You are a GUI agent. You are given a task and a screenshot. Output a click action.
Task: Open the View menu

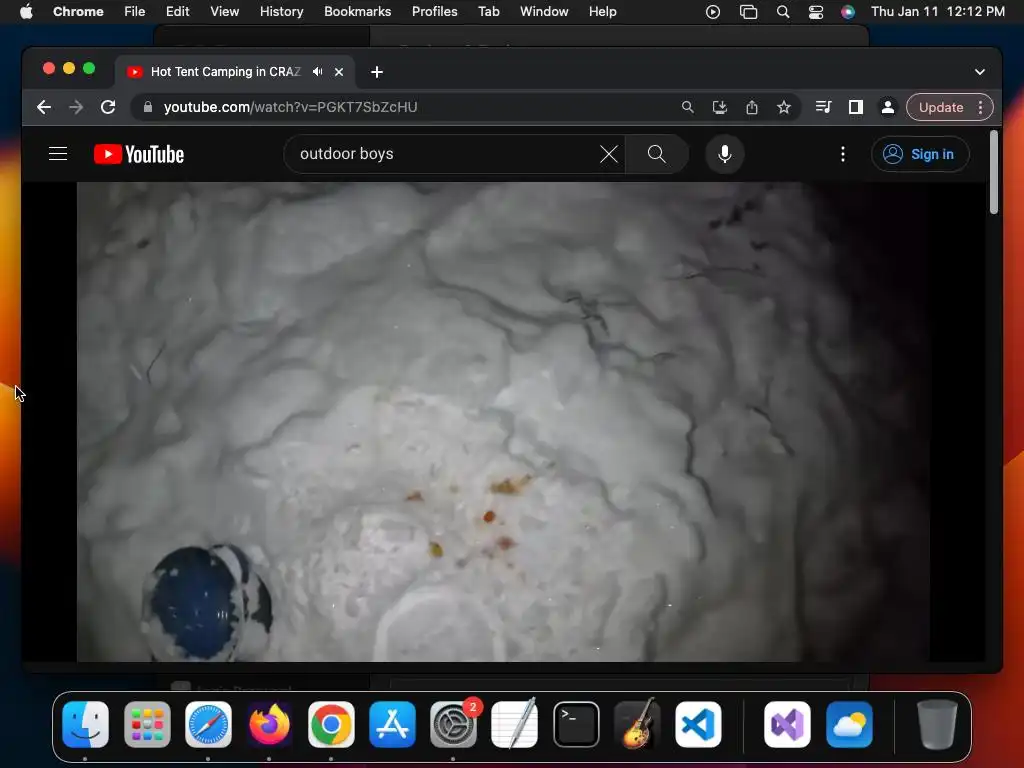click(224, 12)
